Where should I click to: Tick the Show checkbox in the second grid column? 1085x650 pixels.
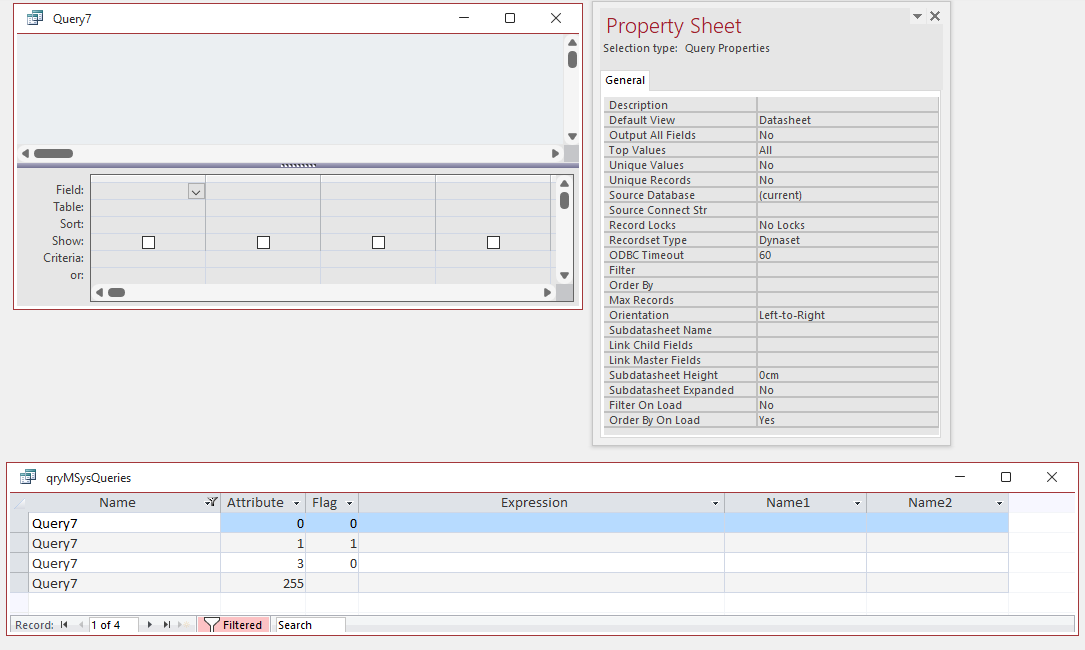pyautogui.click(x=263, y=242)
